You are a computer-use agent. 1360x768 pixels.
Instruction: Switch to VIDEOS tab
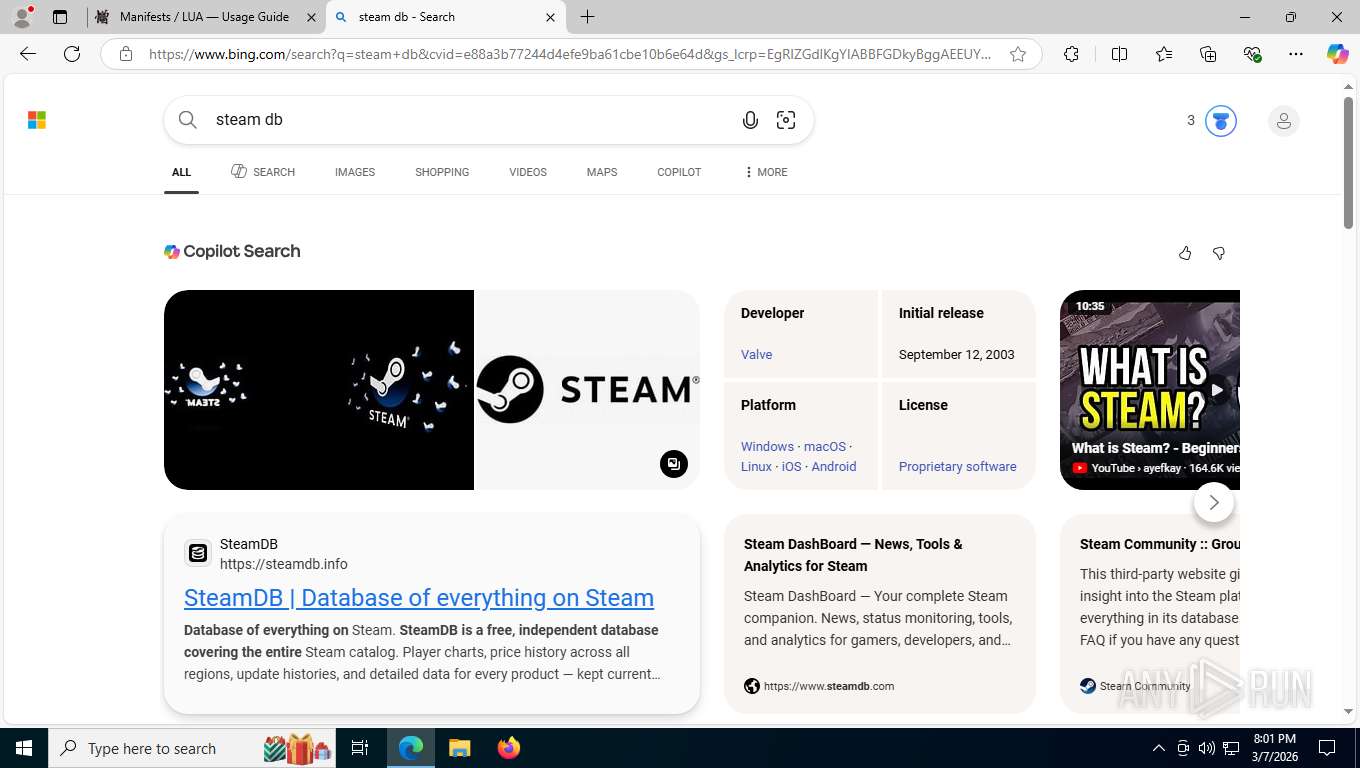[528, 172]
